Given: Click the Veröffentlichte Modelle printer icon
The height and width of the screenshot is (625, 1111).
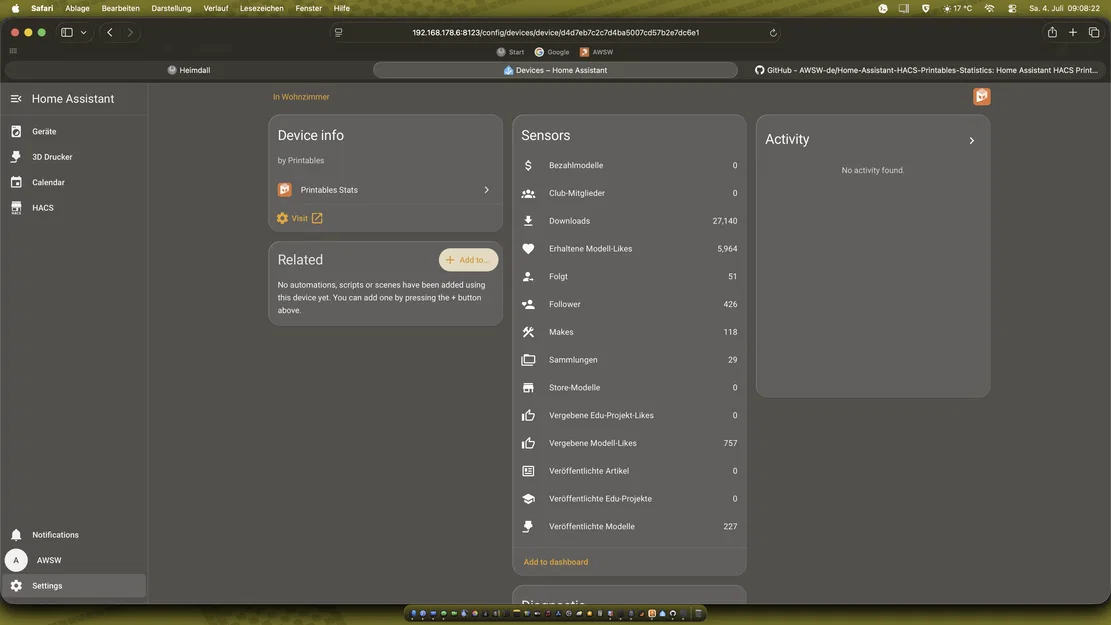Looking at the screenshot, I should (528, 527).
